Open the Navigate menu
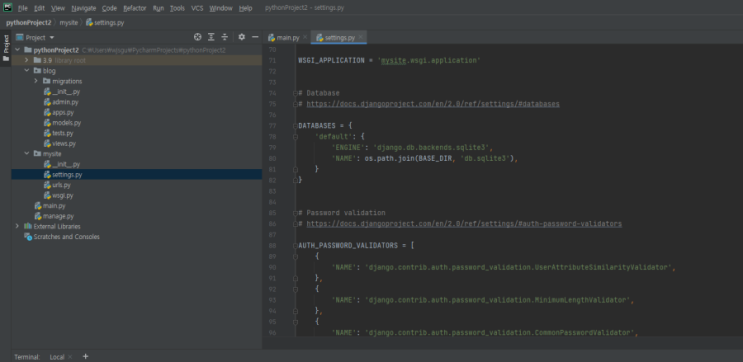 (x=84, y=8)
